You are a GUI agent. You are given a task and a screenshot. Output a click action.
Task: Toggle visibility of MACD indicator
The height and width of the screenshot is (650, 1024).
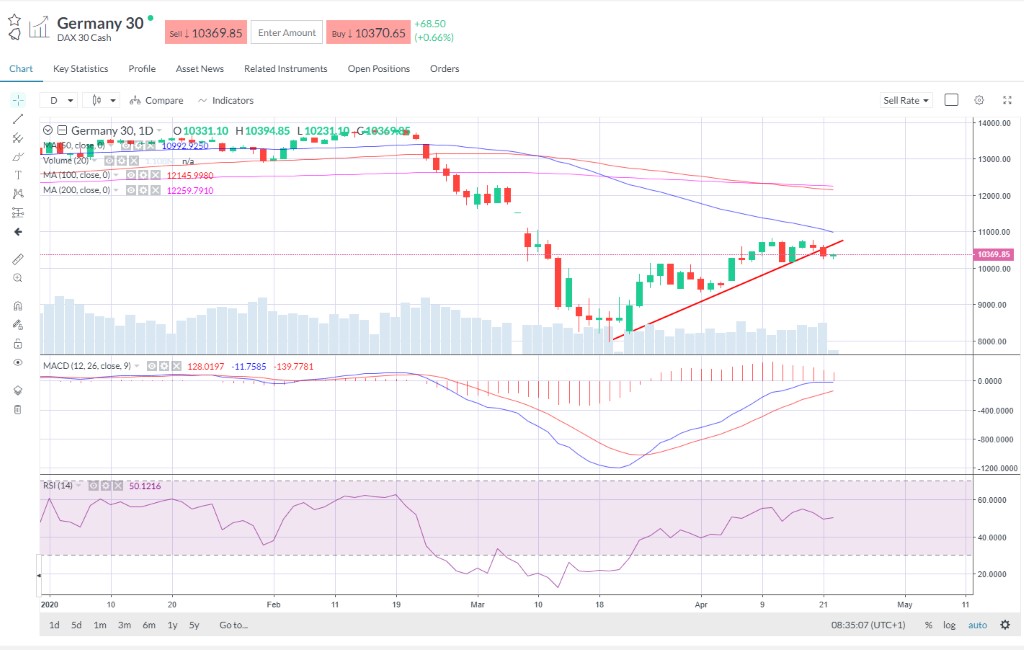(x=152, y=366)
